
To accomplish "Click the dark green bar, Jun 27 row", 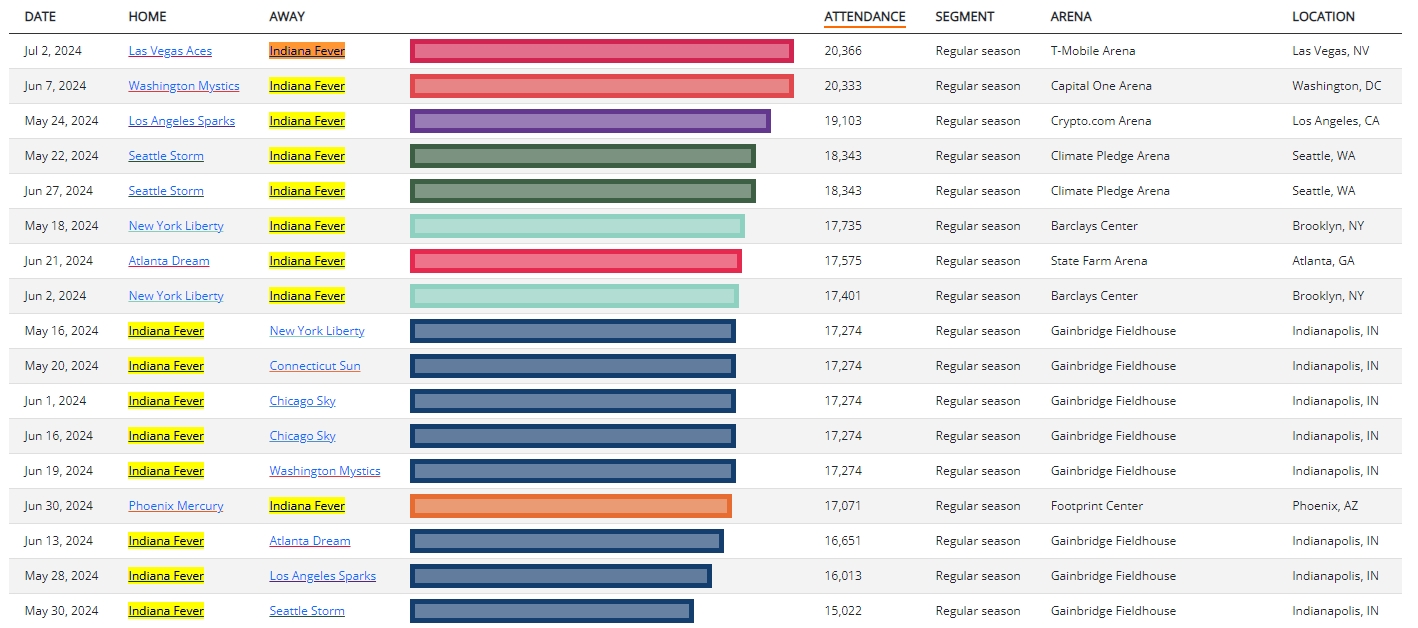I will pos(583,191).
